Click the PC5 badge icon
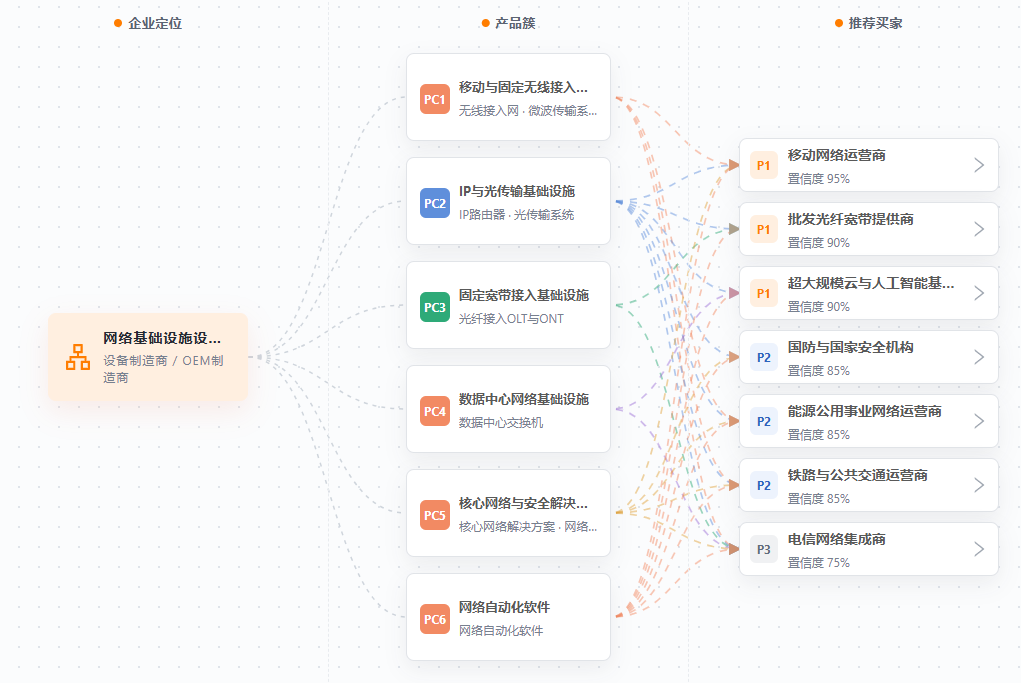 click(434, 515)
